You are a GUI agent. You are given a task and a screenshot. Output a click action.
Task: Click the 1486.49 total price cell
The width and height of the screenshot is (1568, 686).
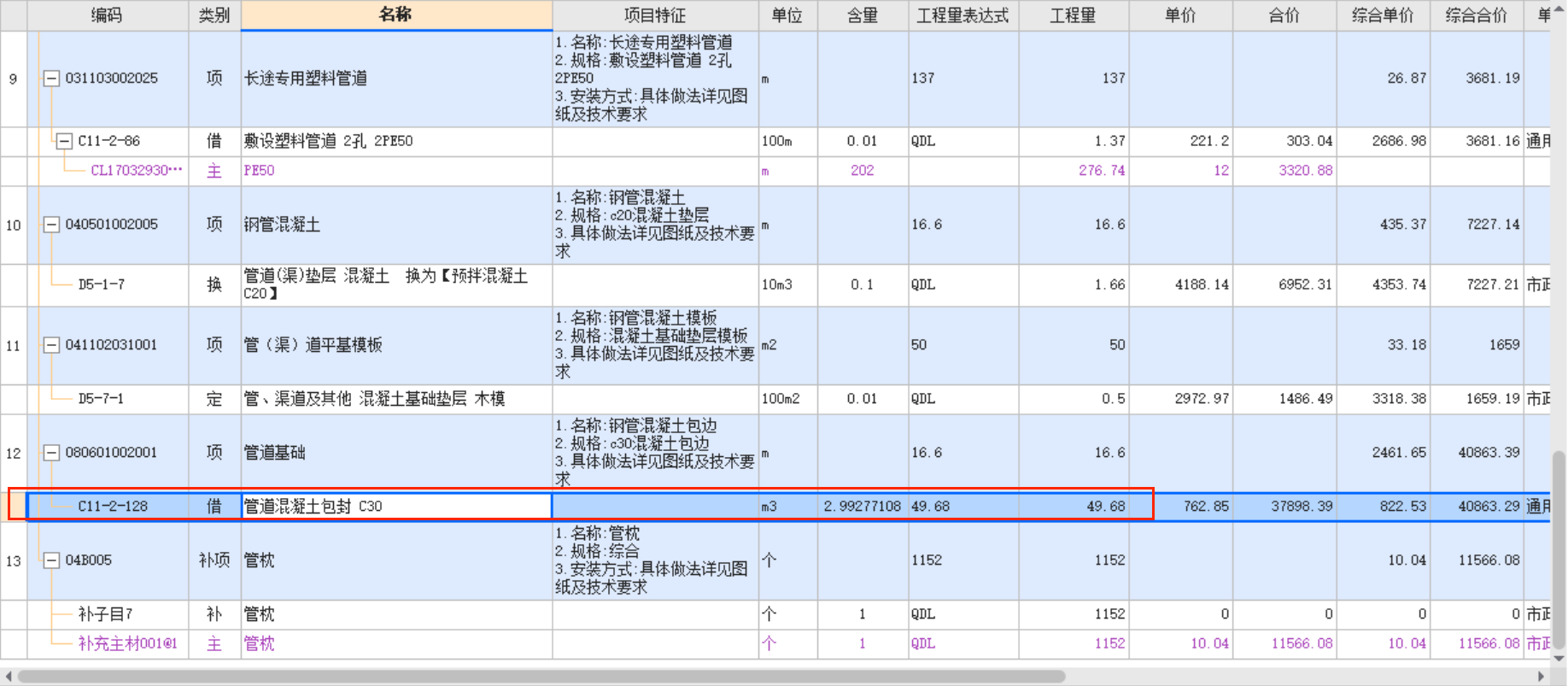tap(1284, 399)
